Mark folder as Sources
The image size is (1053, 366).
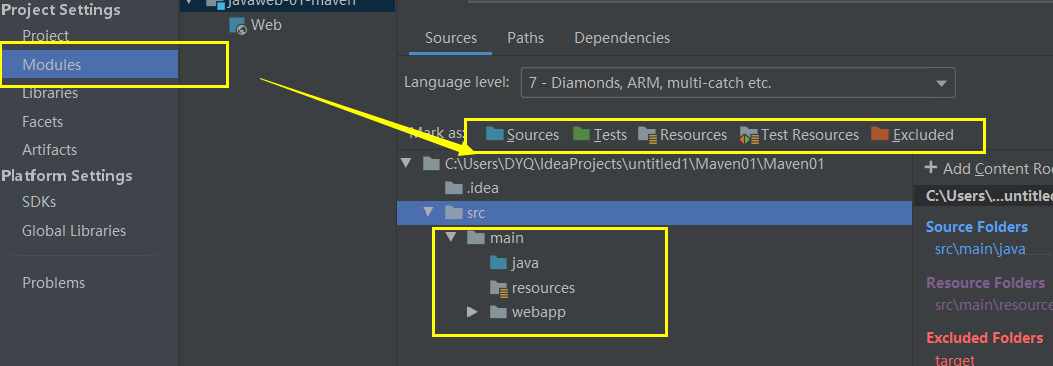point(522,135)
